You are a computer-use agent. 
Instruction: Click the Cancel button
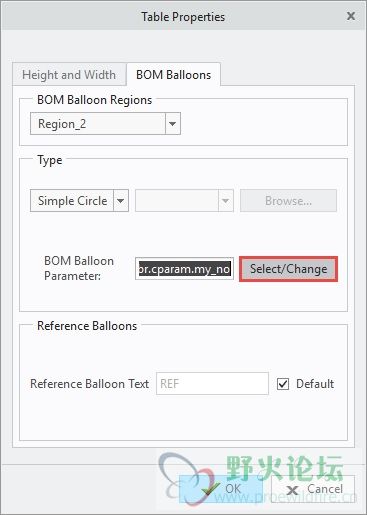(313, 489)
